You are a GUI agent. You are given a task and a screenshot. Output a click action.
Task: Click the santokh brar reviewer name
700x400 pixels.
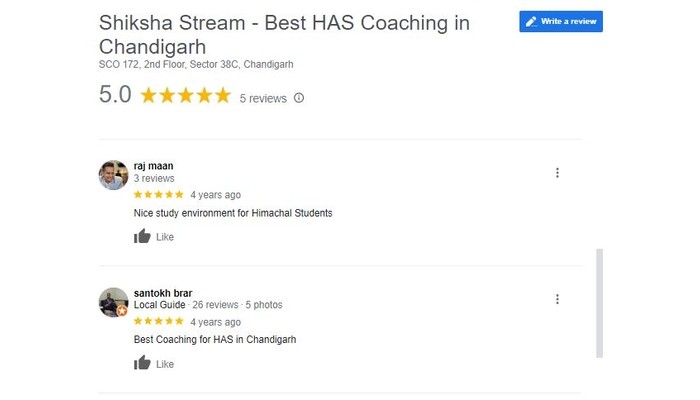163,293
